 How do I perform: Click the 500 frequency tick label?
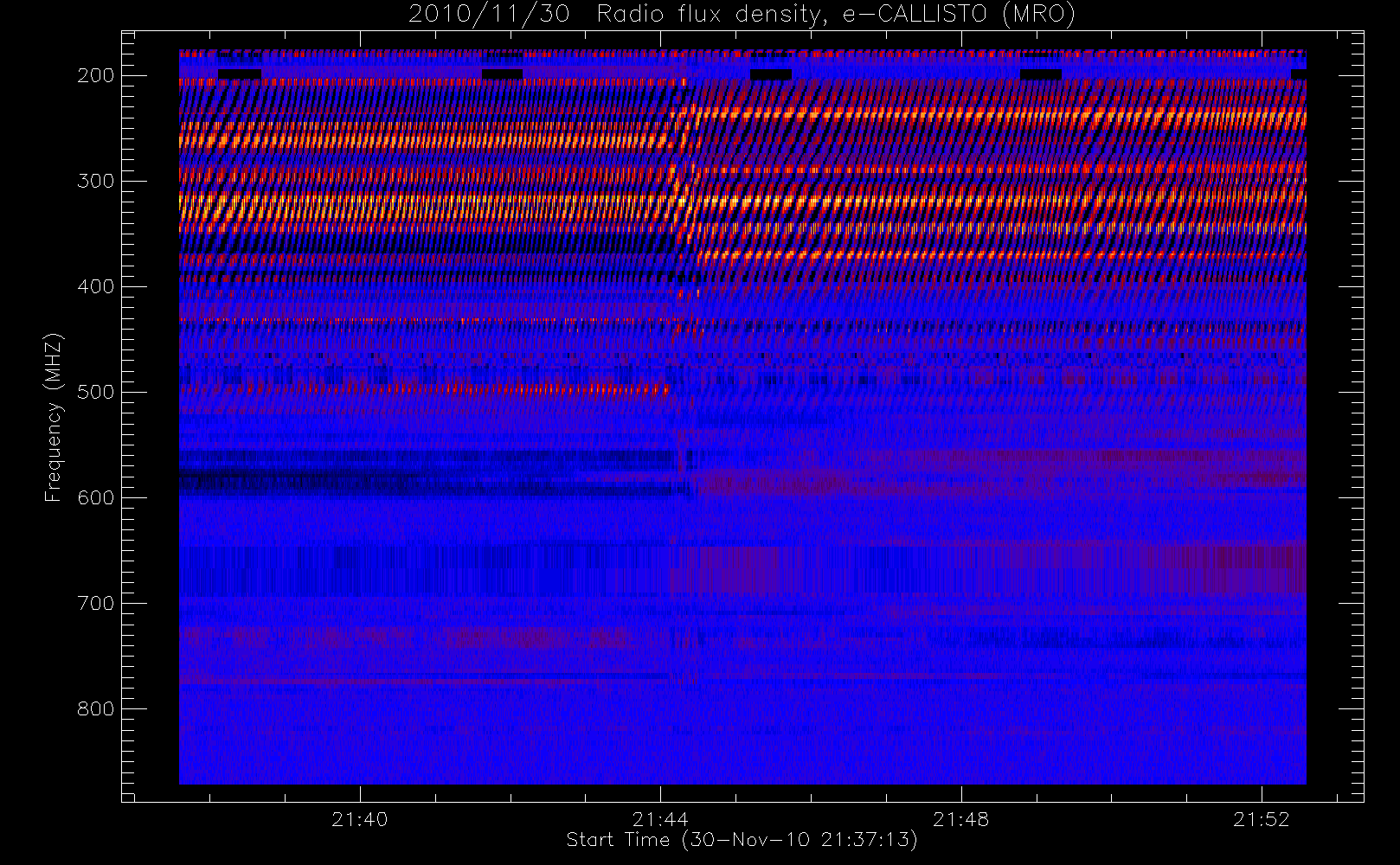[x=95, y=392]
